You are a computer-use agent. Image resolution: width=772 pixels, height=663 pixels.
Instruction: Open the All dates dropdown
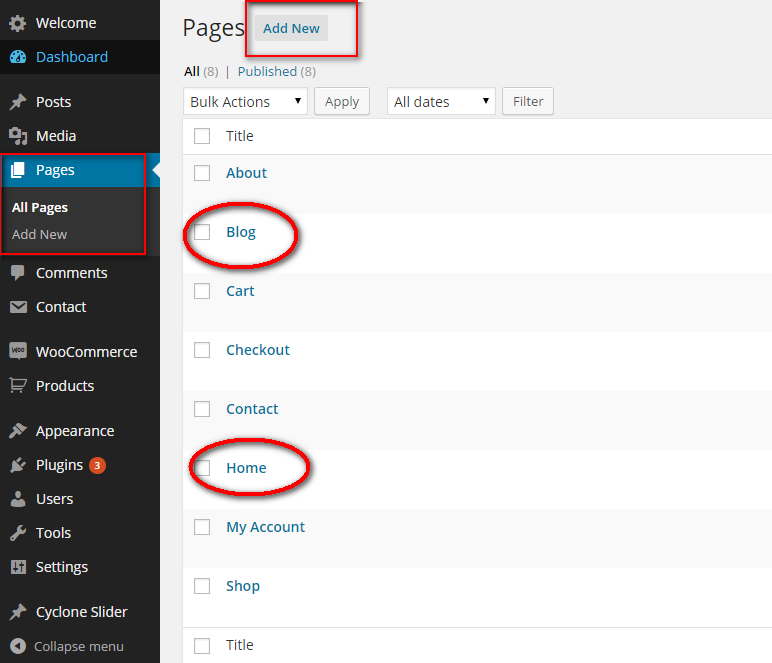point(441,101)
